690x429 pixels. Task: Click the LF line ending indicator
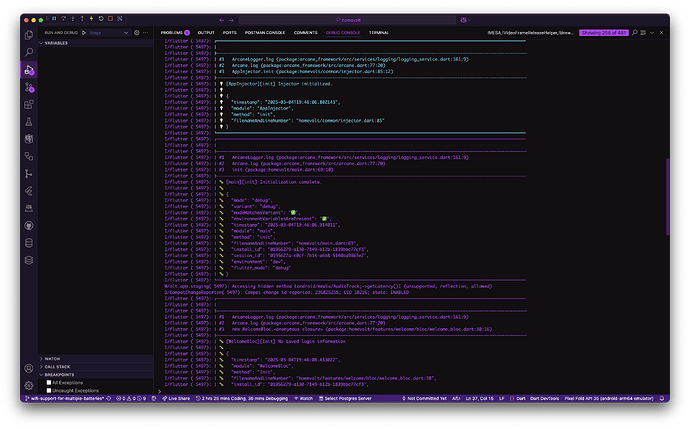pos(501,398)
